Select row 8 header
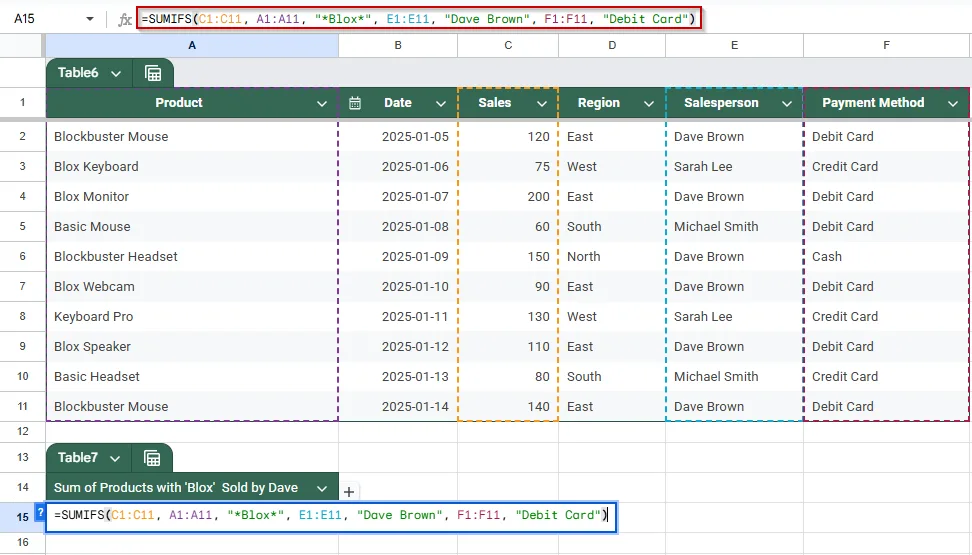 22,316
